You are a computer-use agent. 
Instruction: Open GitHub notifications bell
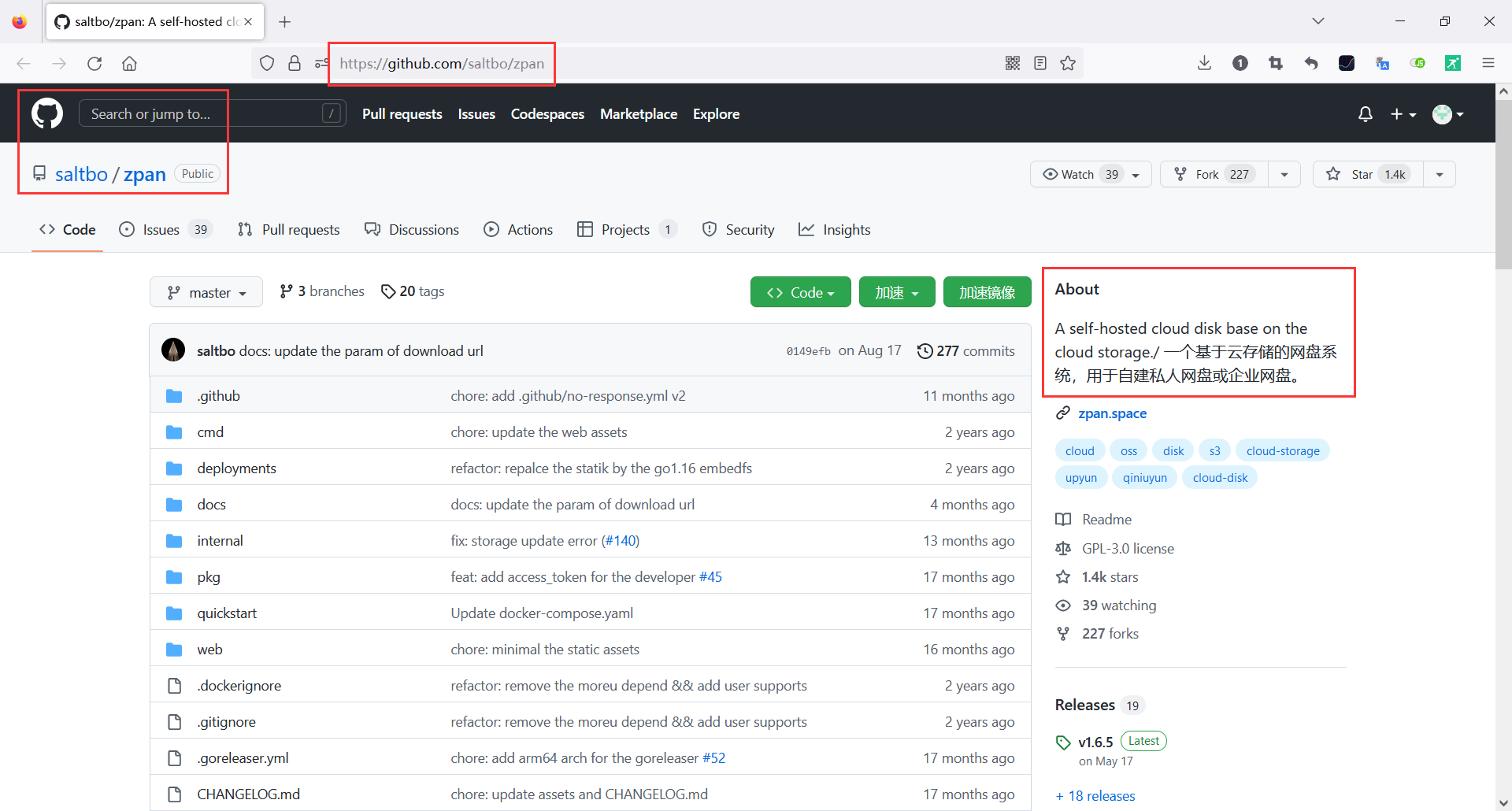1366,114
